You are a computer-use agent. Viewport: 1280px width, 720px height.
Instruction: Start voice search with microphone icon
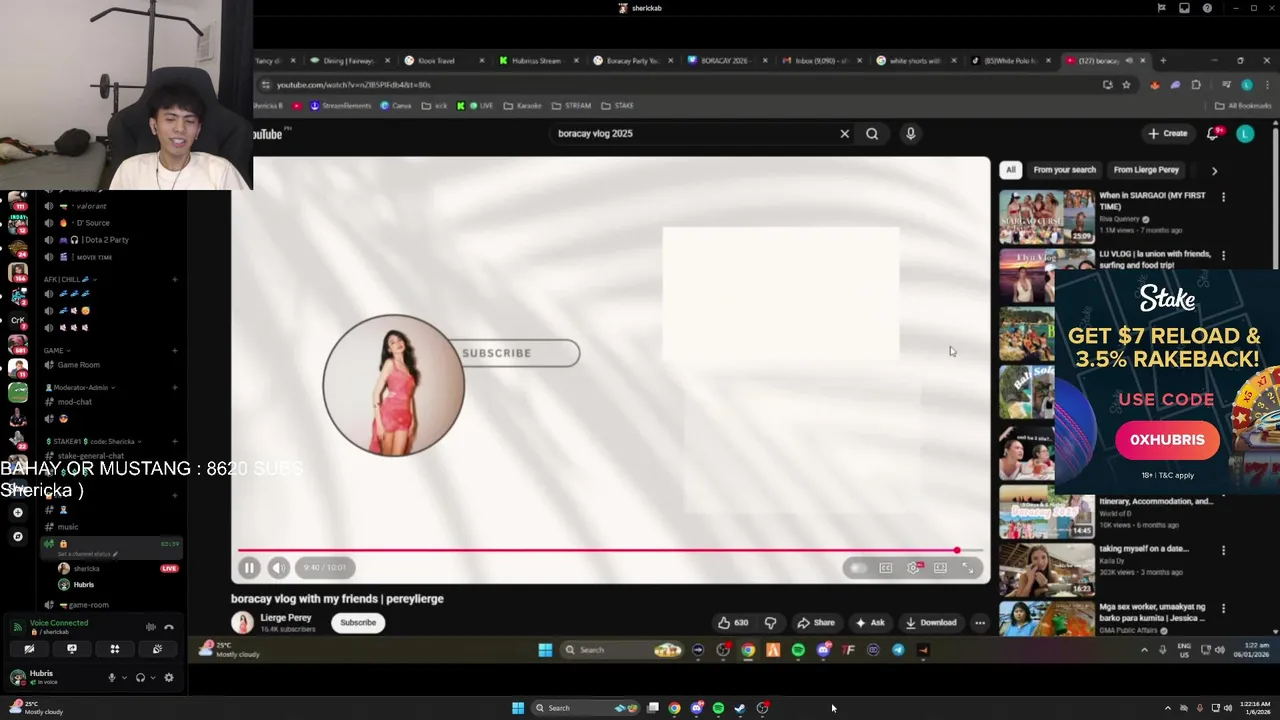[910, 133]
